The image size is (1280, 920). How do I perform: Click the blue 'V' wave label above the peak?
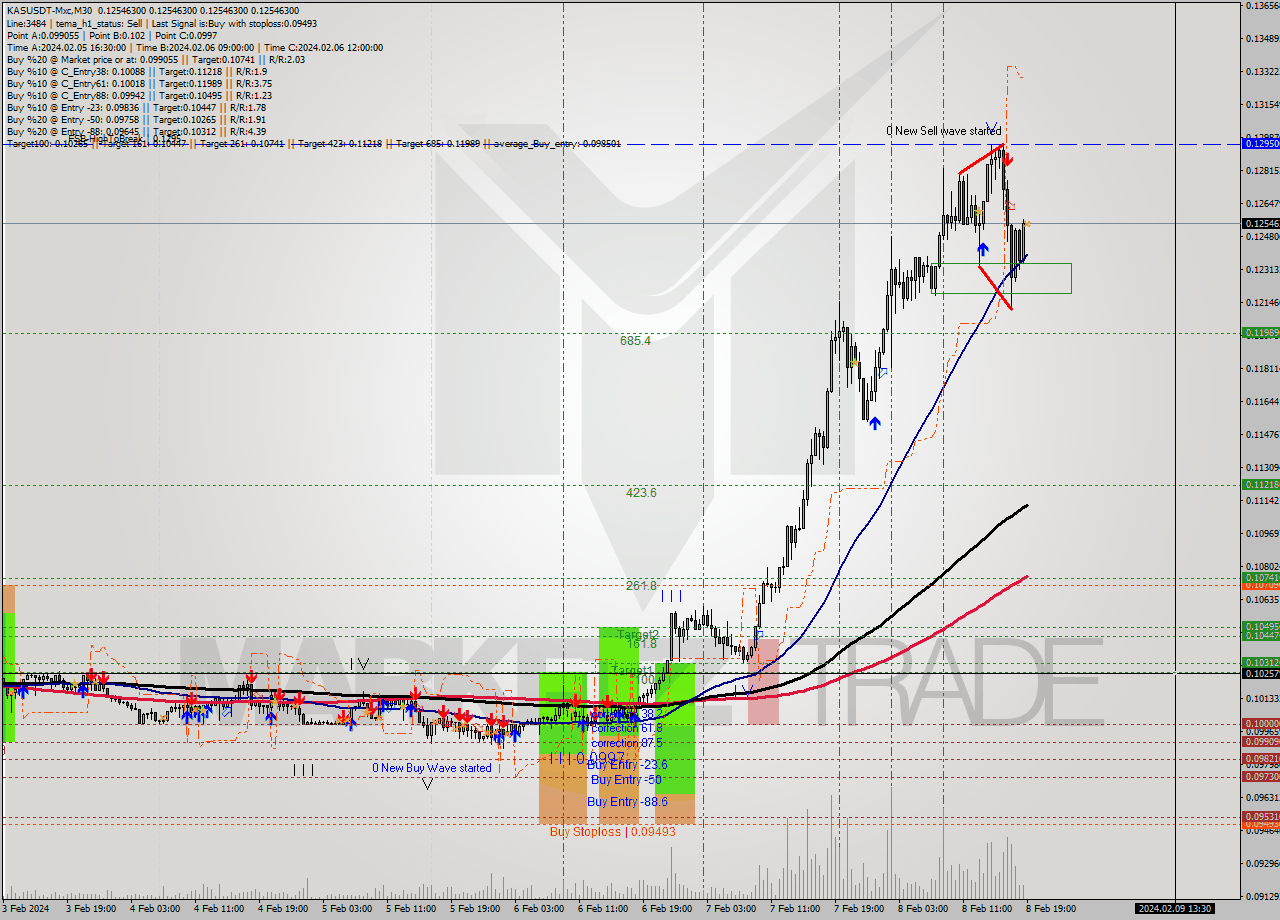click(990, 127)
